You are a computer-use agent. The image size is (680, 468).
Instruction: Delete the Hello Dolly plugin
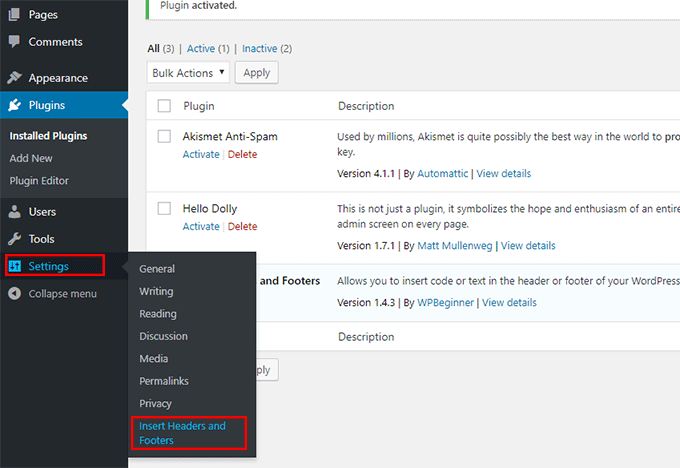[x=242, y=226]
